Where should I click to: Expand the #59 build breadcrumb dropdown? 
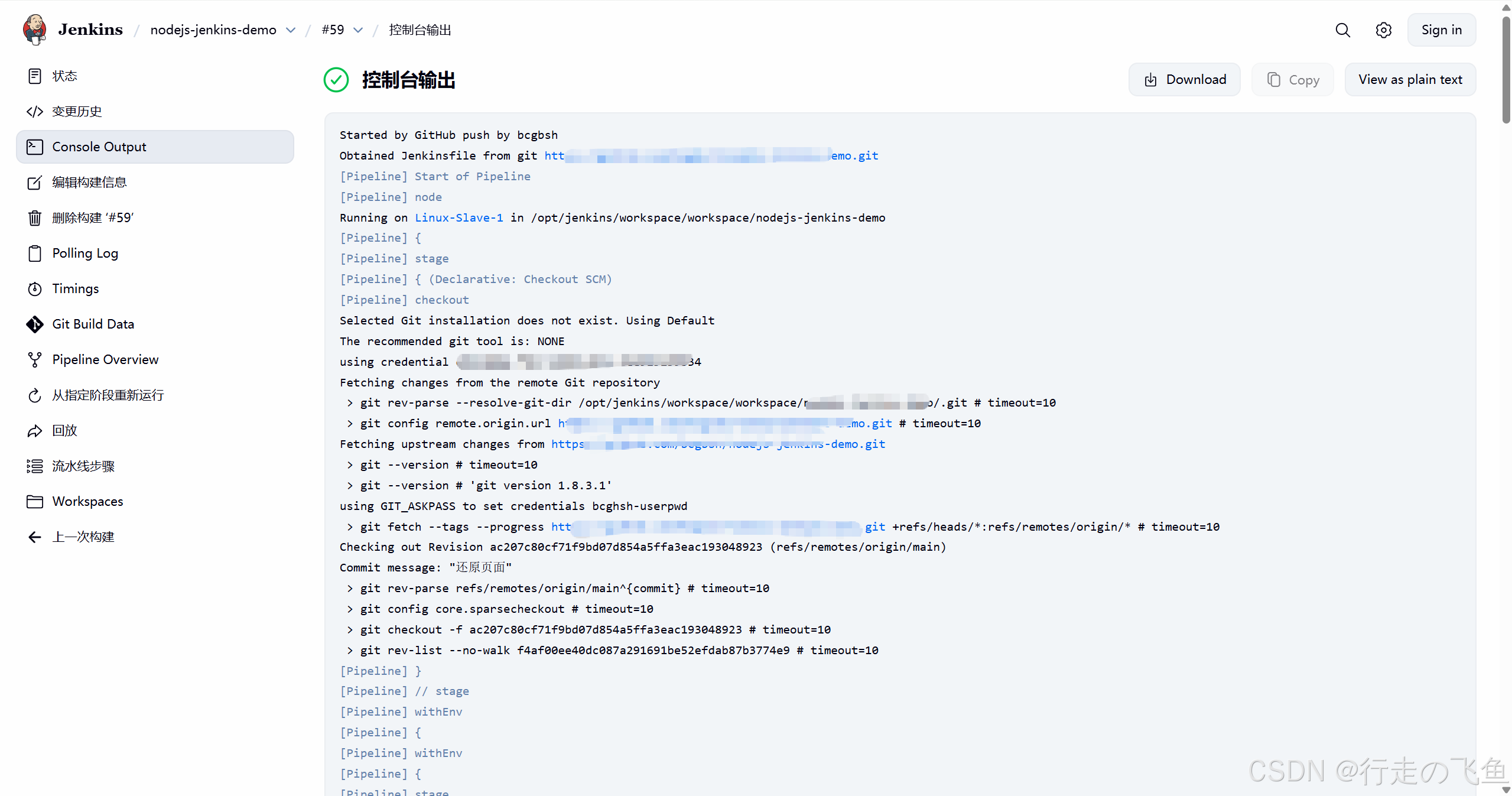[x=358, y=30]
